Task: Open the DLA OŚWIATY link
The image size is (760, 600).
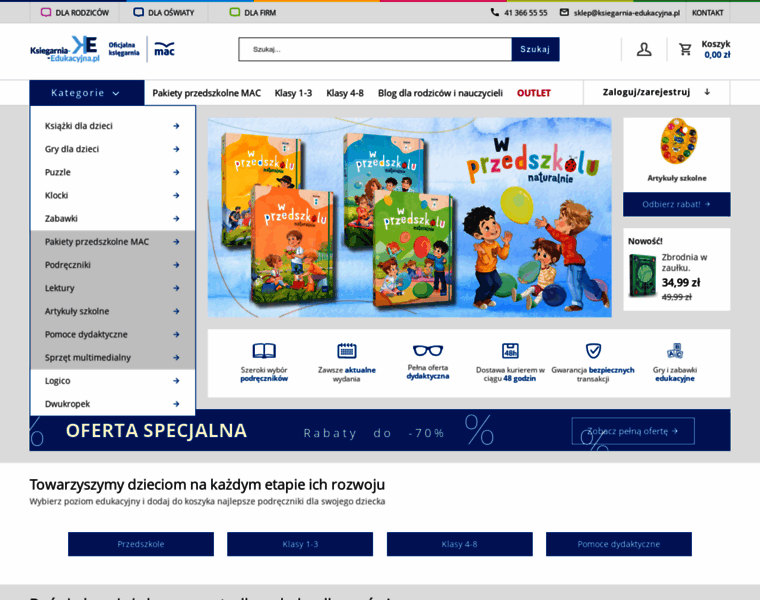Action: pos(171,13)
